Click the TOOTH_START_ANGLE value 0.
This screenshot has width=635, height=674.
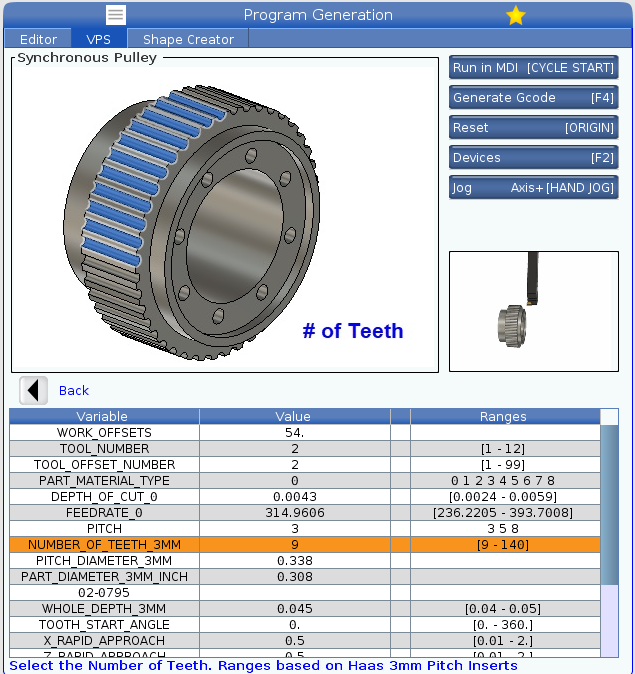click(x=294, y=625)
